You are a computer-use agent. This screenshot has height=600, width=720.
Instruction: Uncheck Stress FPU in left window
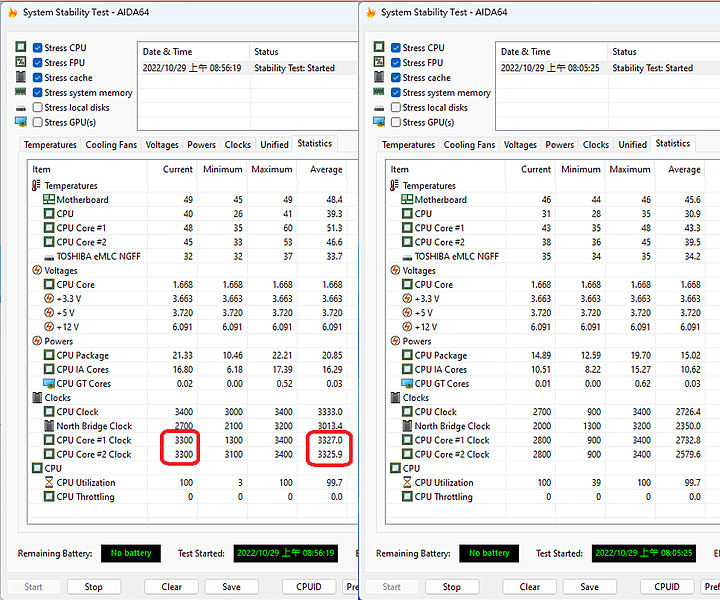pyautogui.click(x=38, y=62)
